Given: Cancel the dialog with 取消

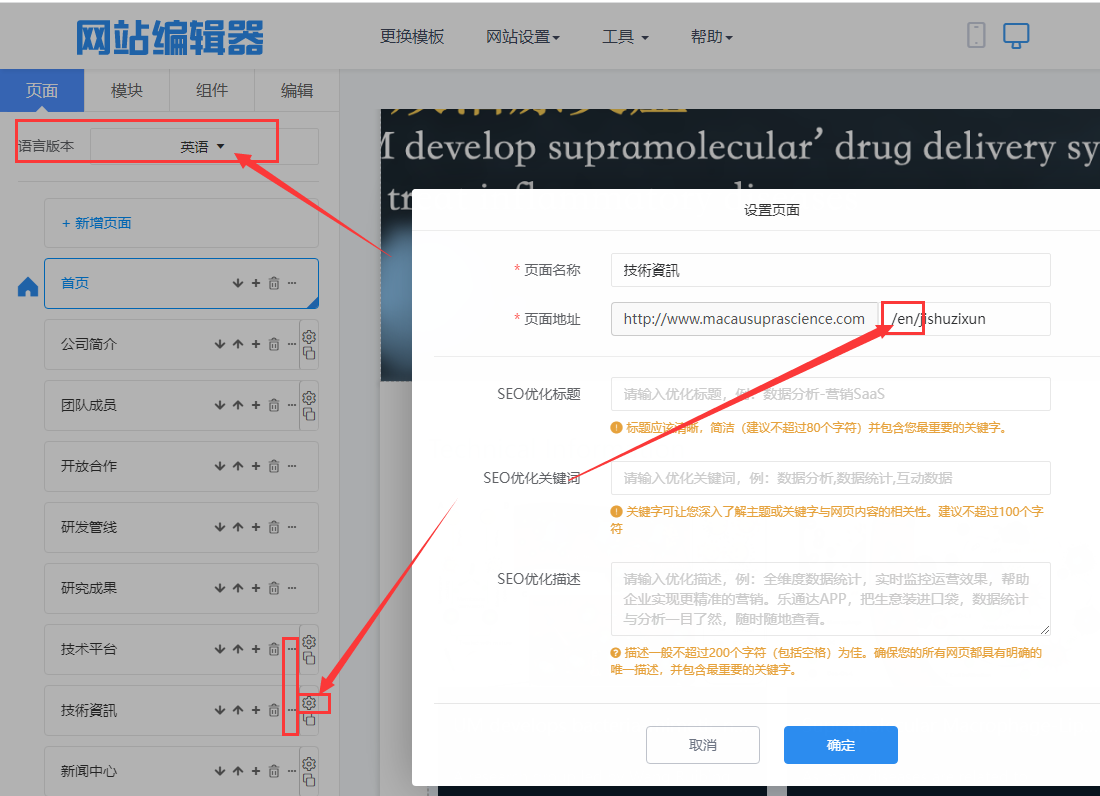Looking at the screenshot, I should (703, 745).
